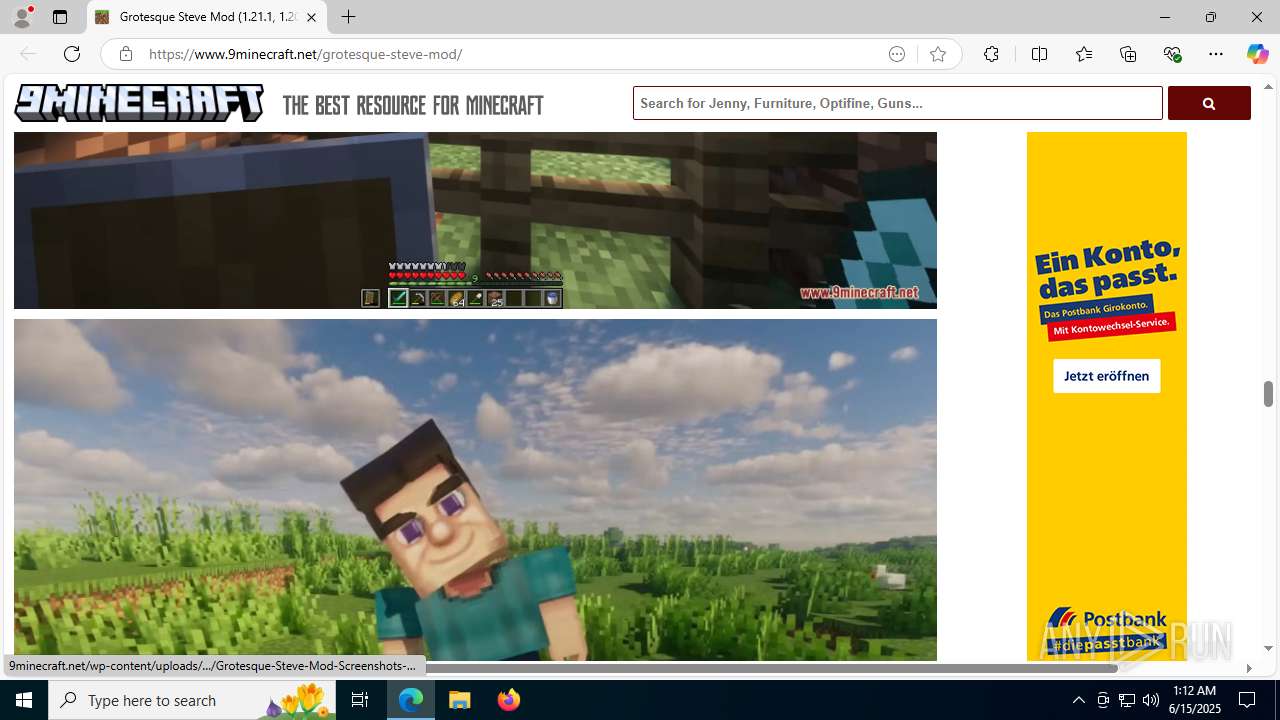View site information lock icon
This screenshot has height=720, width=1280.
pos(125,54)
